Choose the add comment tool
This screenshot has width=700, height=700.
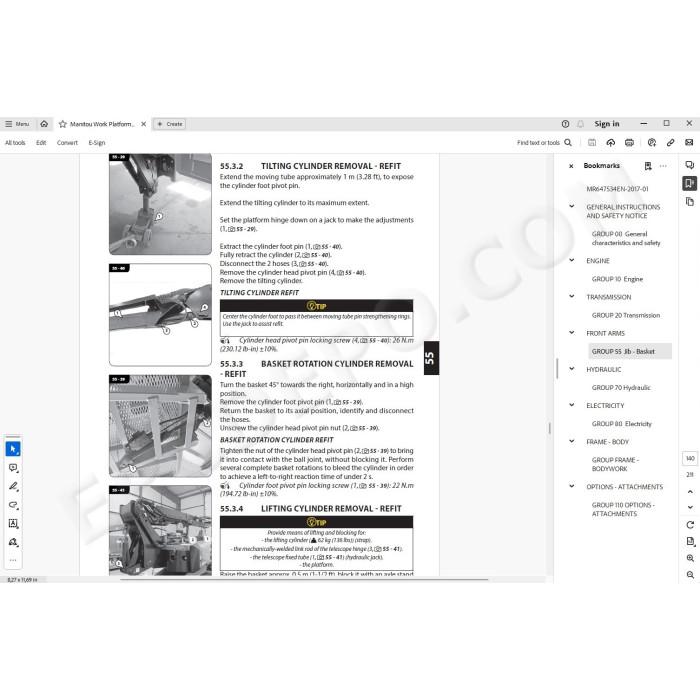pos(13,468)
